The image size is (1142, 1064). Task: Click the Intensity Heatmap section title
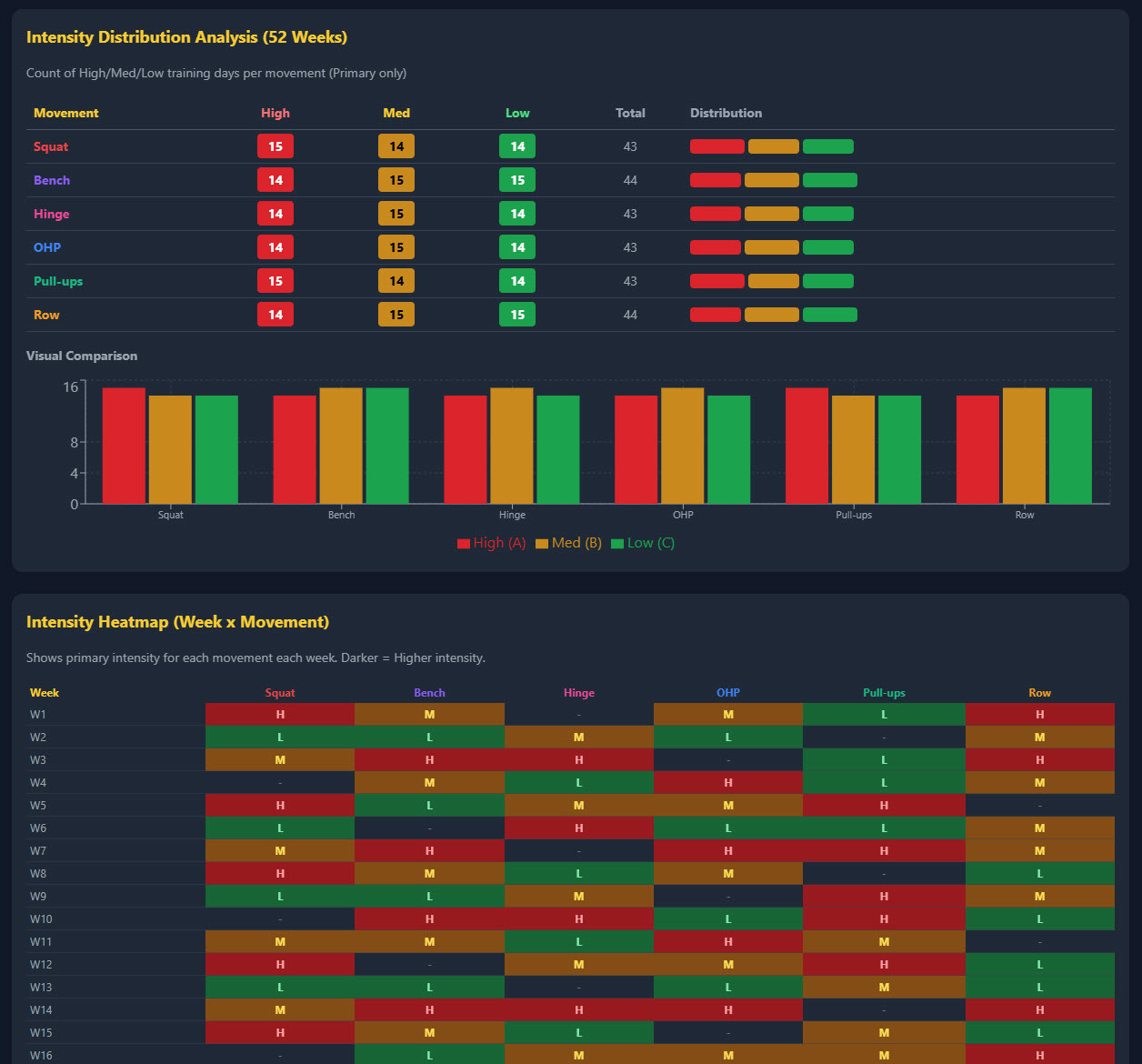pos(177,622)
